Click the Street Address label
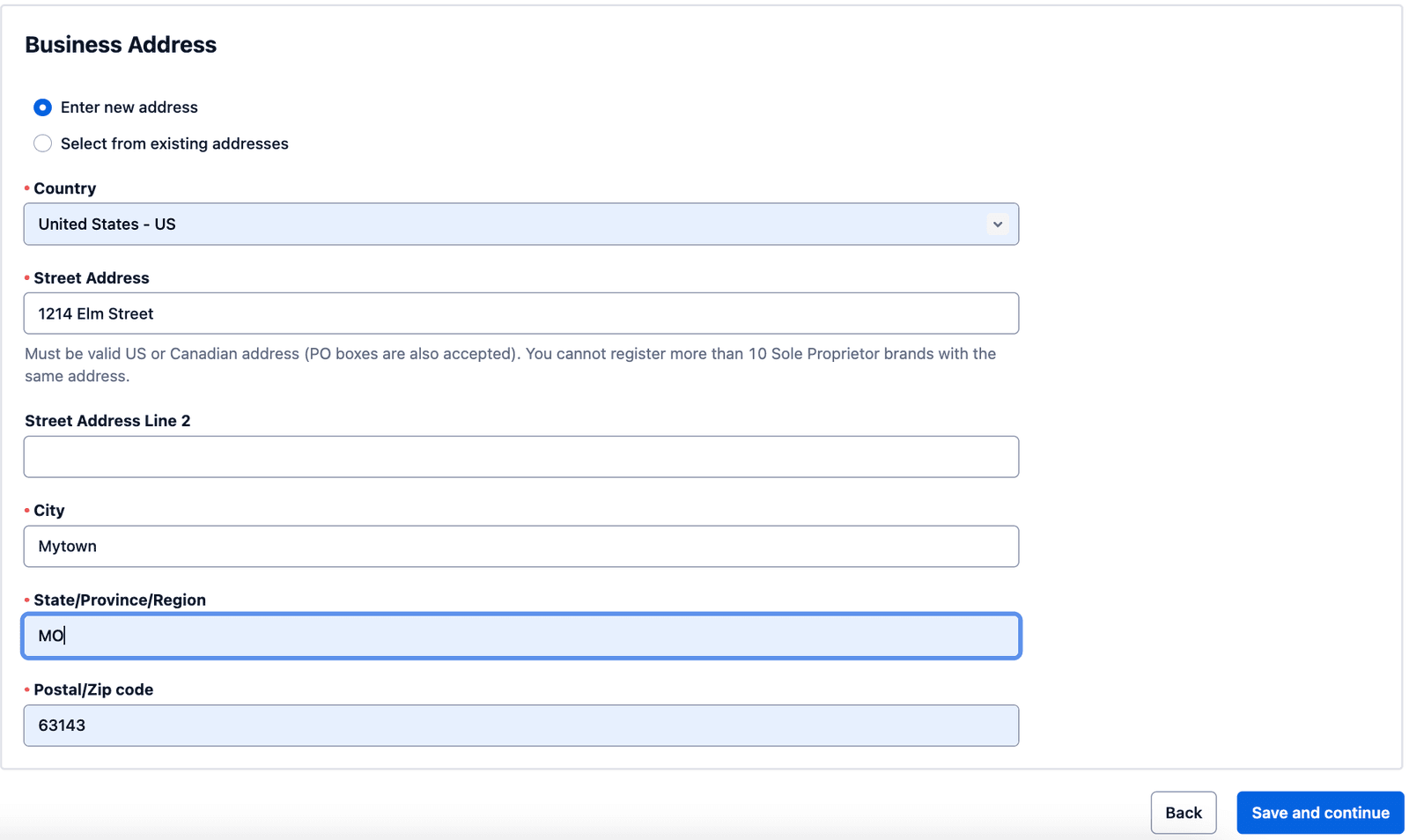 91,277
